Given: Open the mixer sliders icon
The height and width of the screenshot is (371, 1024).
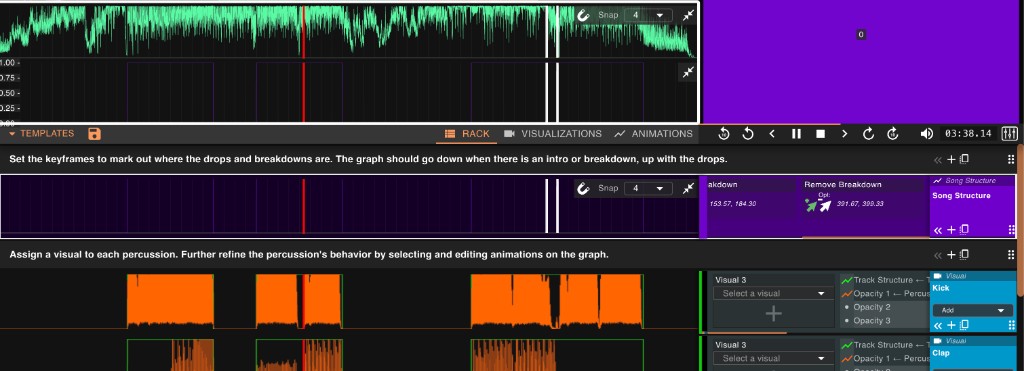Looking at the screenshot, I should 1009,134.
